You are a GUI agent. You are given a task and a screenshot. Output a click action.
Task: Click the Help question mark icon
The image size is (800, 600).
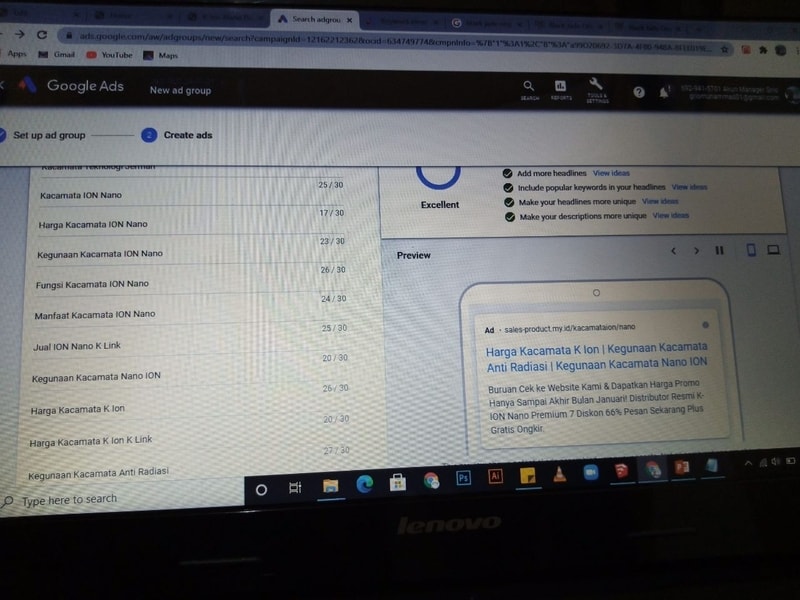(639, 92)
